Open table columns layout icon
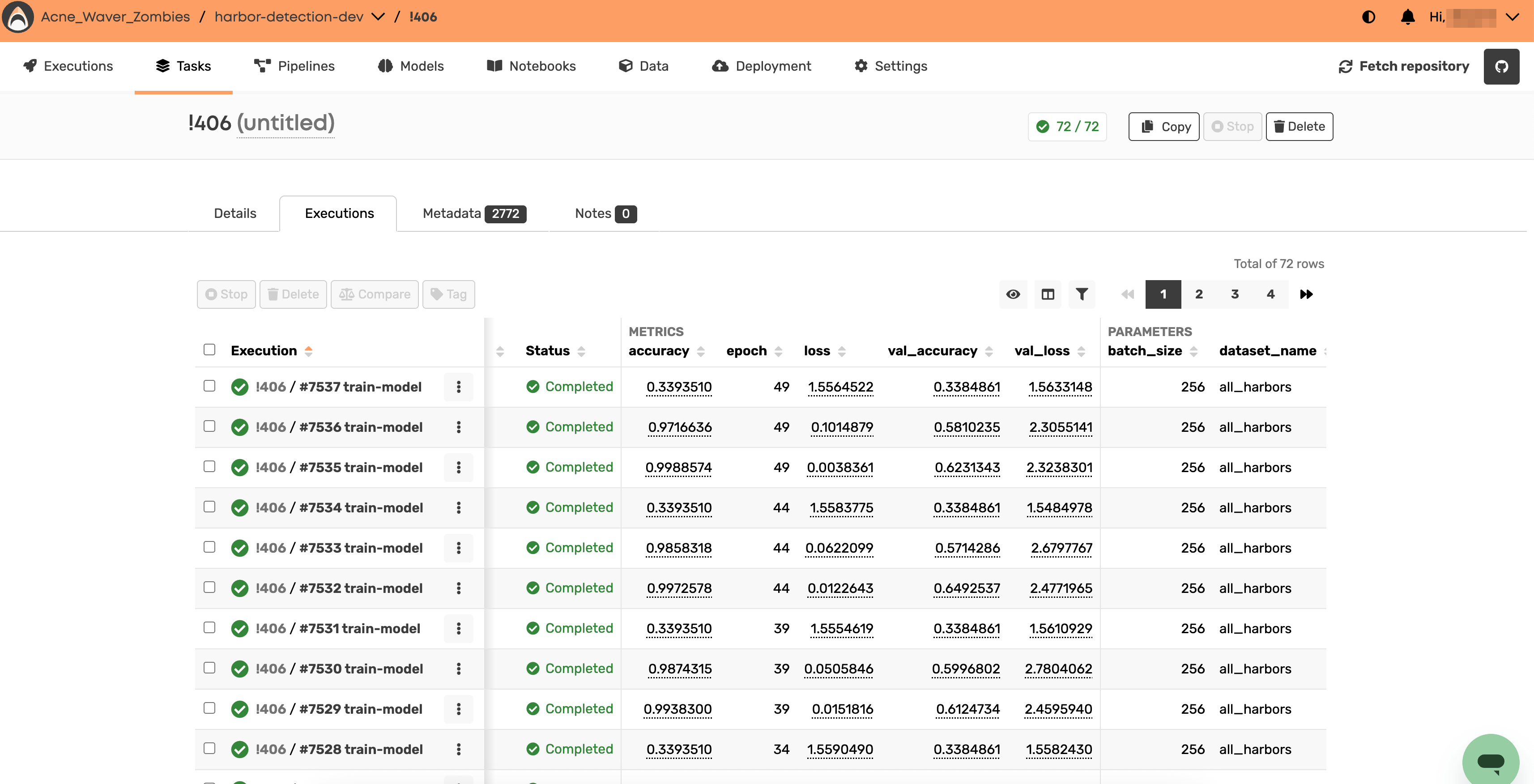The height and width of the screenshot is (784, 1534). click(1048, 294)
